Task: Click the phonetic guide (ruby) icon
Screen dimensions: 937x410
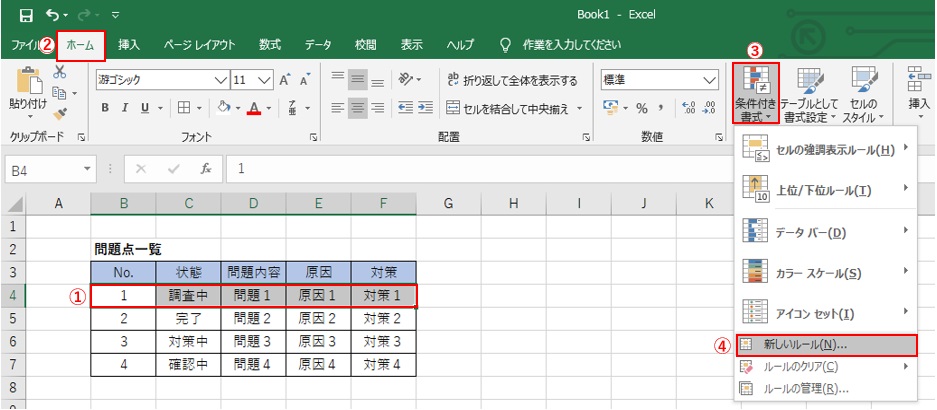Action: click(293, 108)
